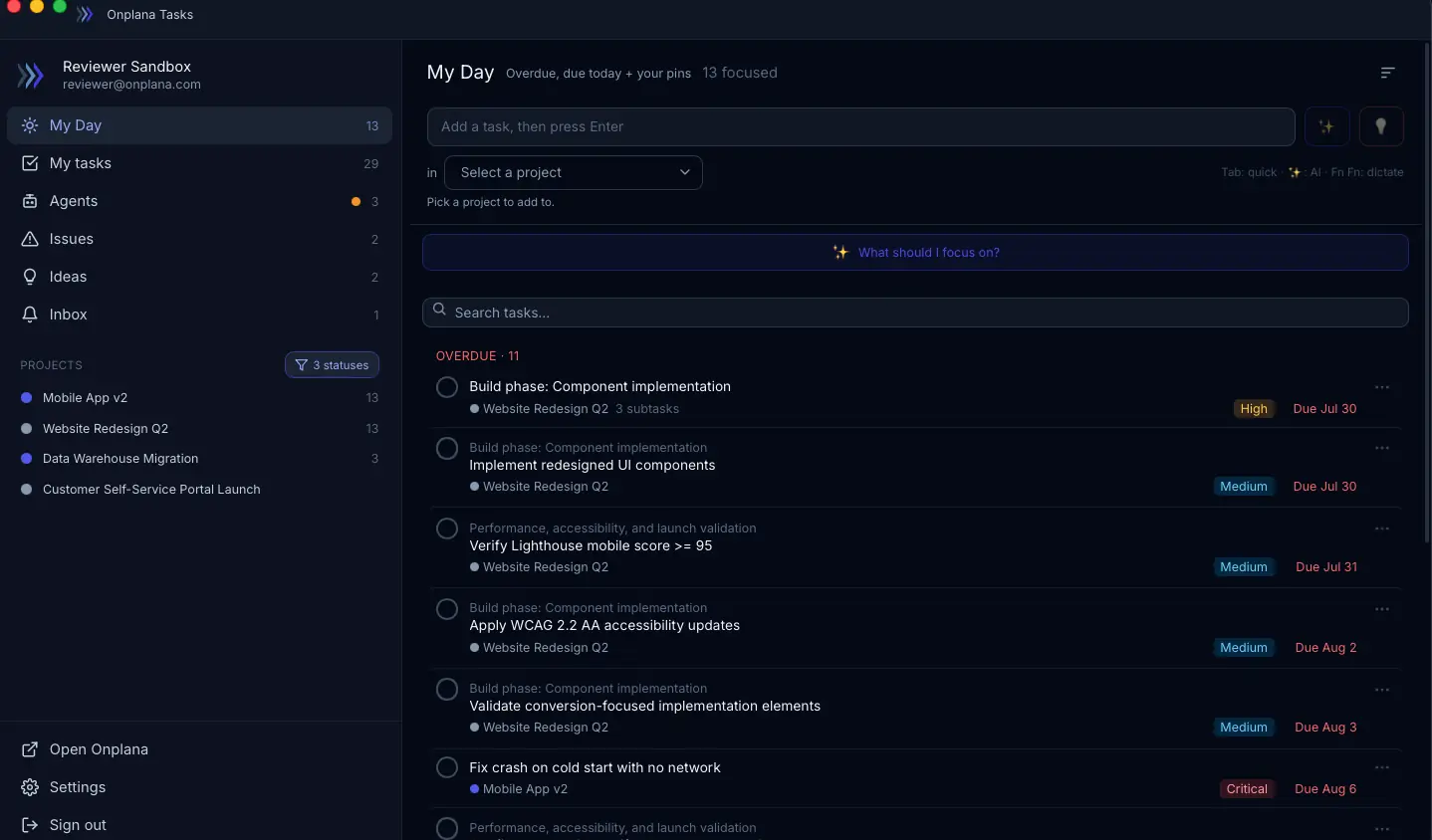Click the gear icon beside Settings
This screenshot has width=1432, height=840.
[x=30, y=787]
